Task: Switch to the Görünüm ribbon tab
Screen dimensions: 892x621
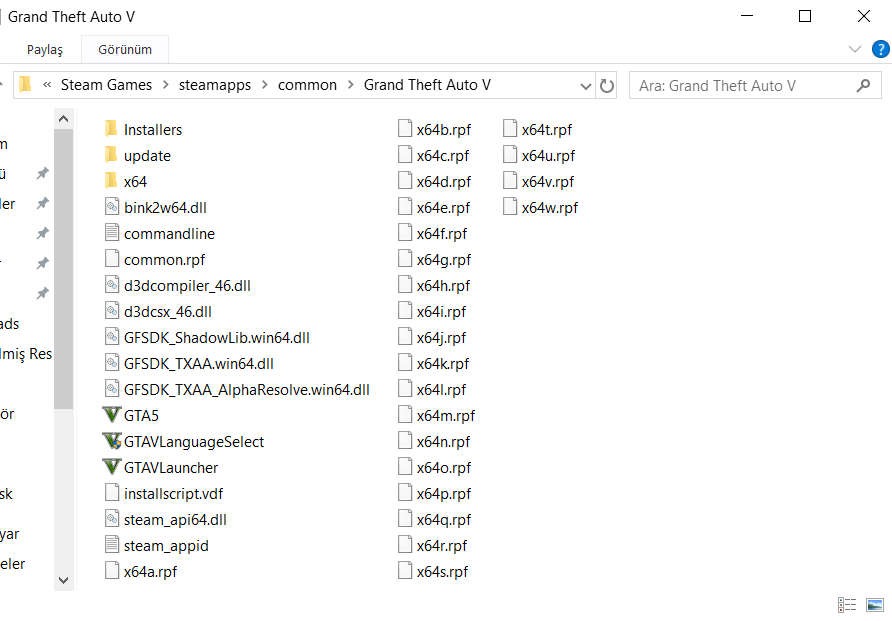Action: (x=124, y=48)
